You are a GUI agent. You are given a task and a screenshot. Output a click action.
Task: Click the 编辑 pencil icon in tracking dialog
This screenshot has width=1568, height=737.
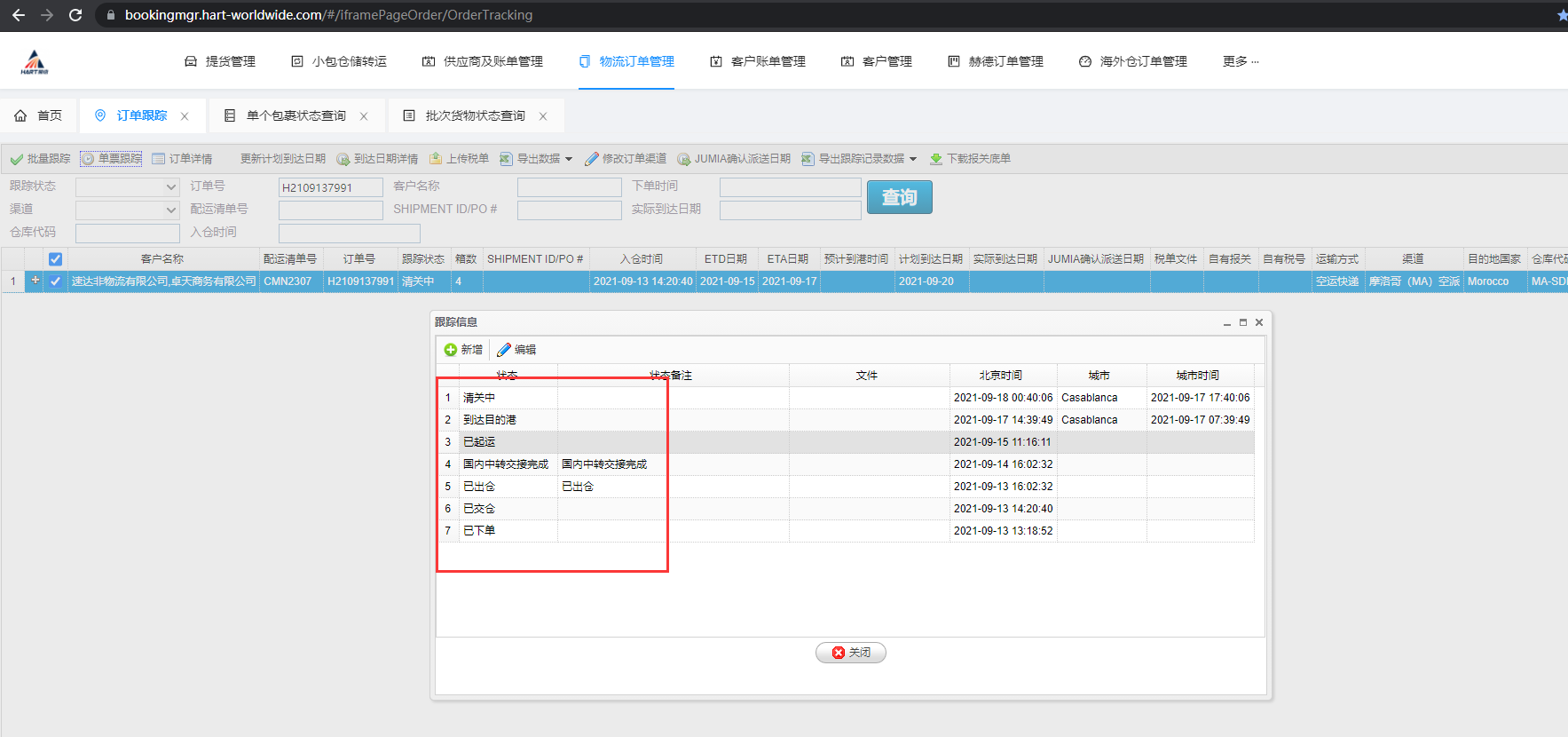504,350
